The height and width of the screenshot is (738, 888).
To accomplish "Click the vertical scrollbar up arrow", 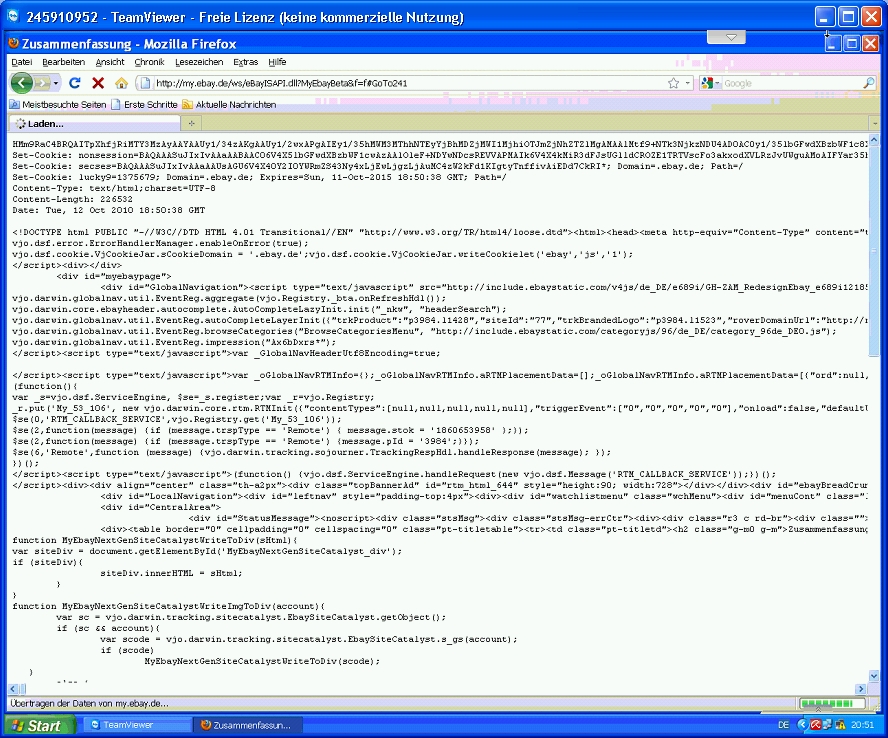I will 874,139.
